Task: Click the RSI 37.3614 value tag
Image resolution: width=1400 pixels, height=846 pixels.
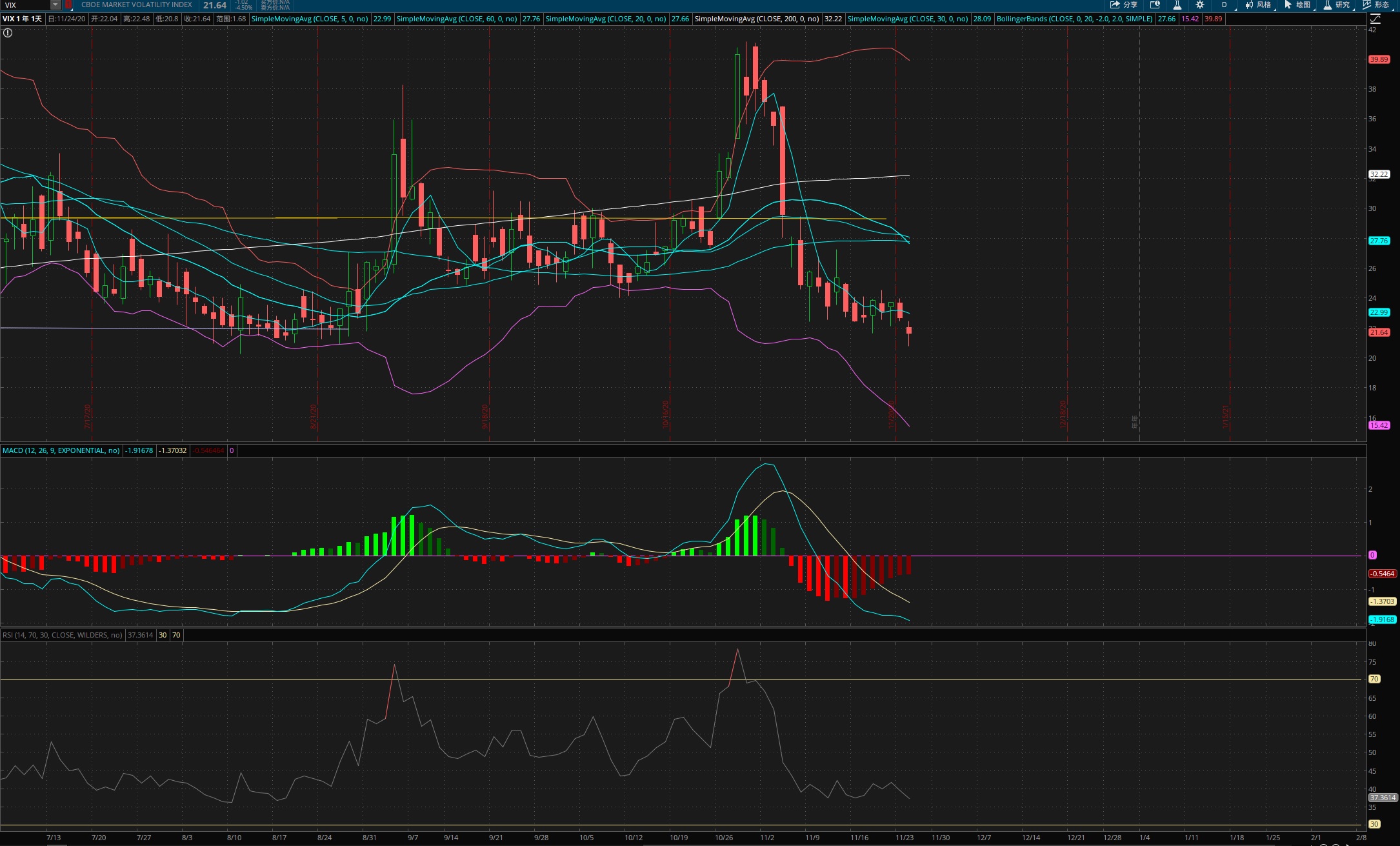Action: 1383,798
